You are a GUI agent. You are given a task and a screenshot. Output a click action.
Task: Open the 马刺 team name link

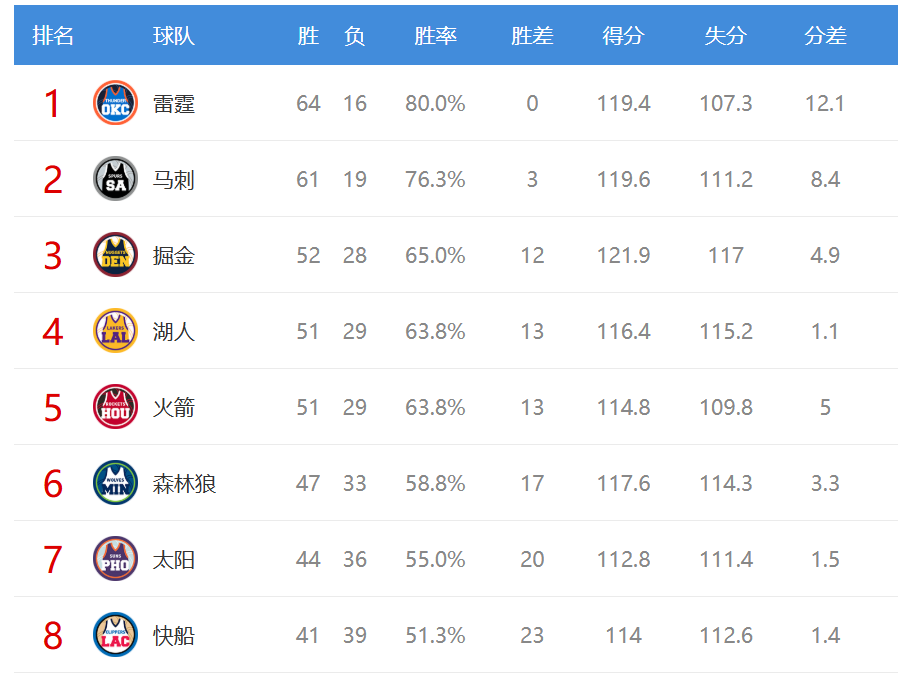(x=174, y=180)
